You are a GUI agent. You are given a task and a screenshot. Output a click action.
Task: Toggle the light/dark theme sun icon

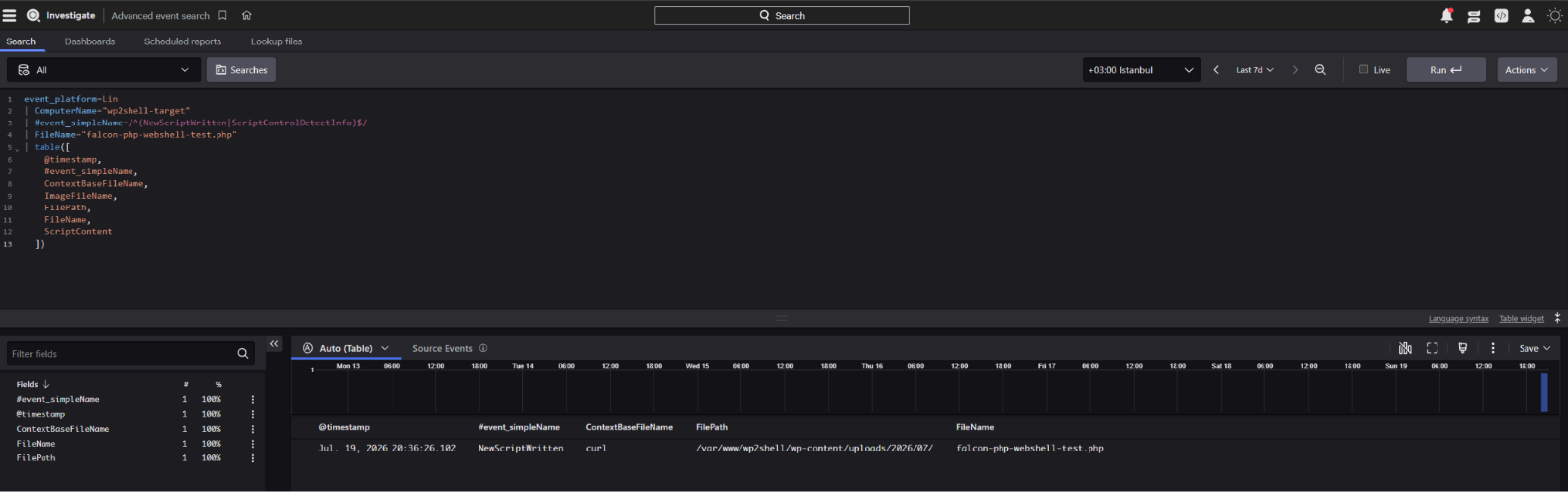click(x=1555, y=15)
